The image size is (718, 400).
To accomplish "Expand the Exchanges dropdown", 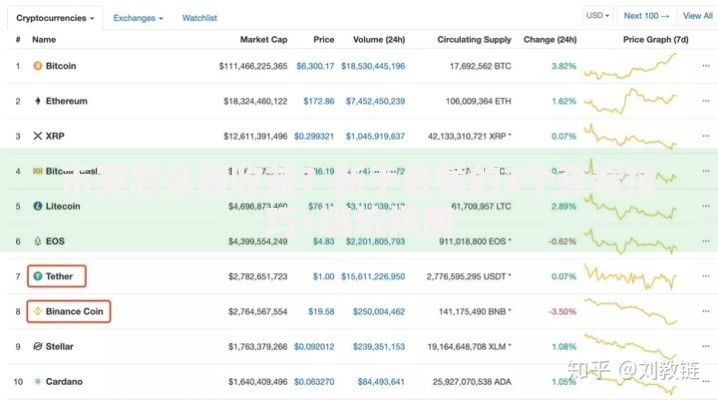I will tap(138, 18).
